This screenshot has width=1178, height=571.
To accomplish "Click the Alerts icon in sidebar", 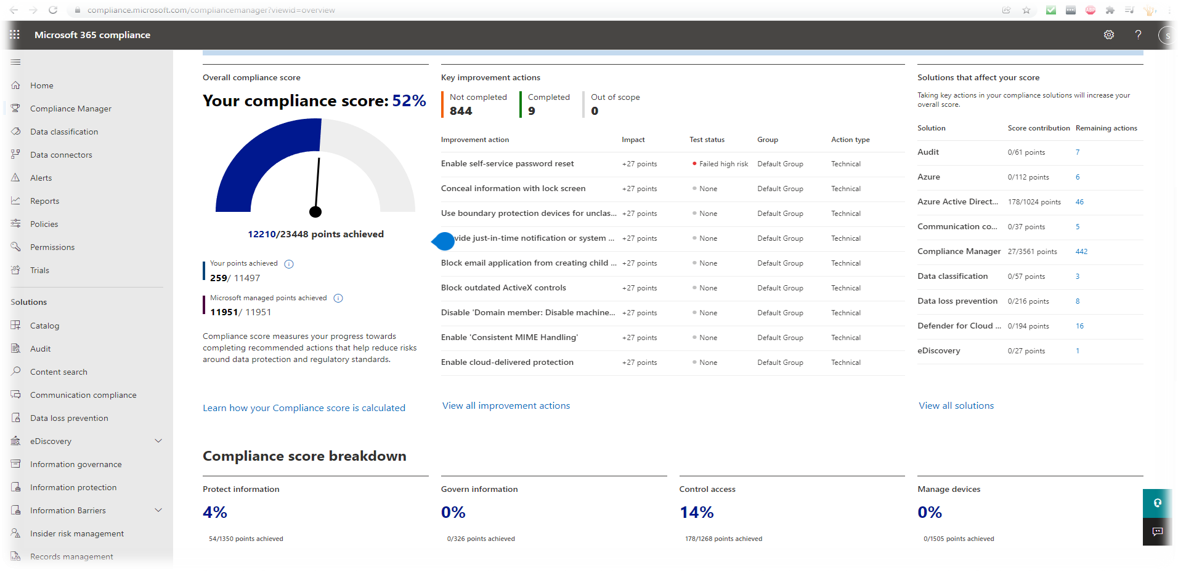I will 15,178.
